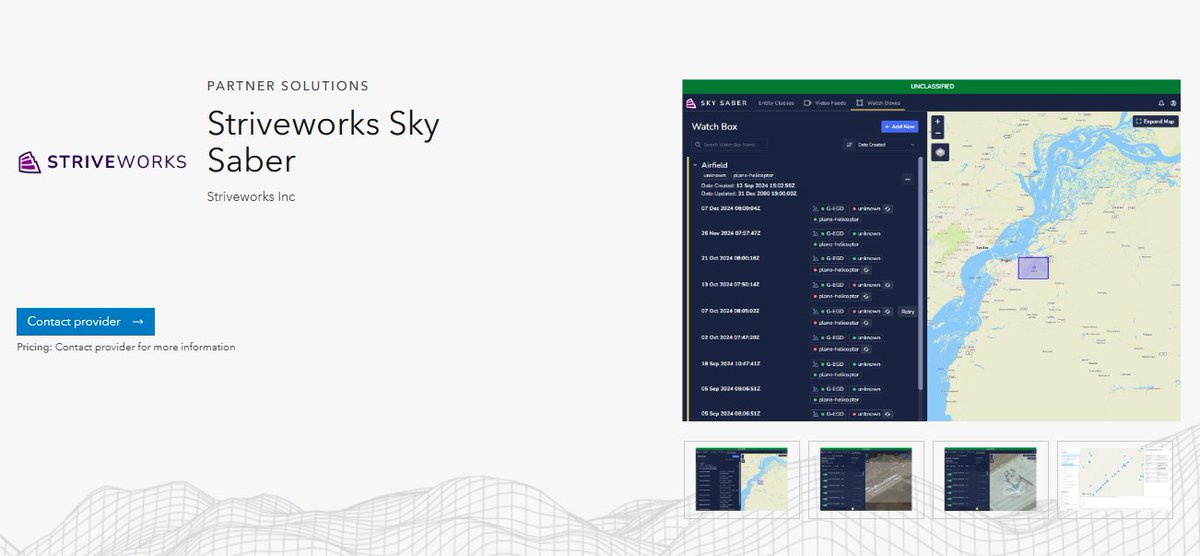
Task: Click the unknown tag under Airfield title
Action: pyautogui.click(x=714, y=175)
